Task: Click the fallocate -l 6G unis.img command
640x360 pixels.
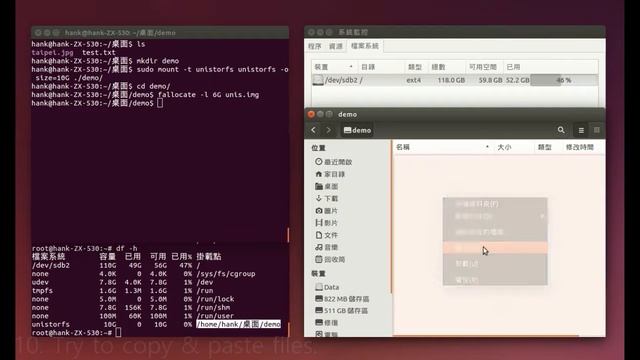Action: (x=208, y=95)
